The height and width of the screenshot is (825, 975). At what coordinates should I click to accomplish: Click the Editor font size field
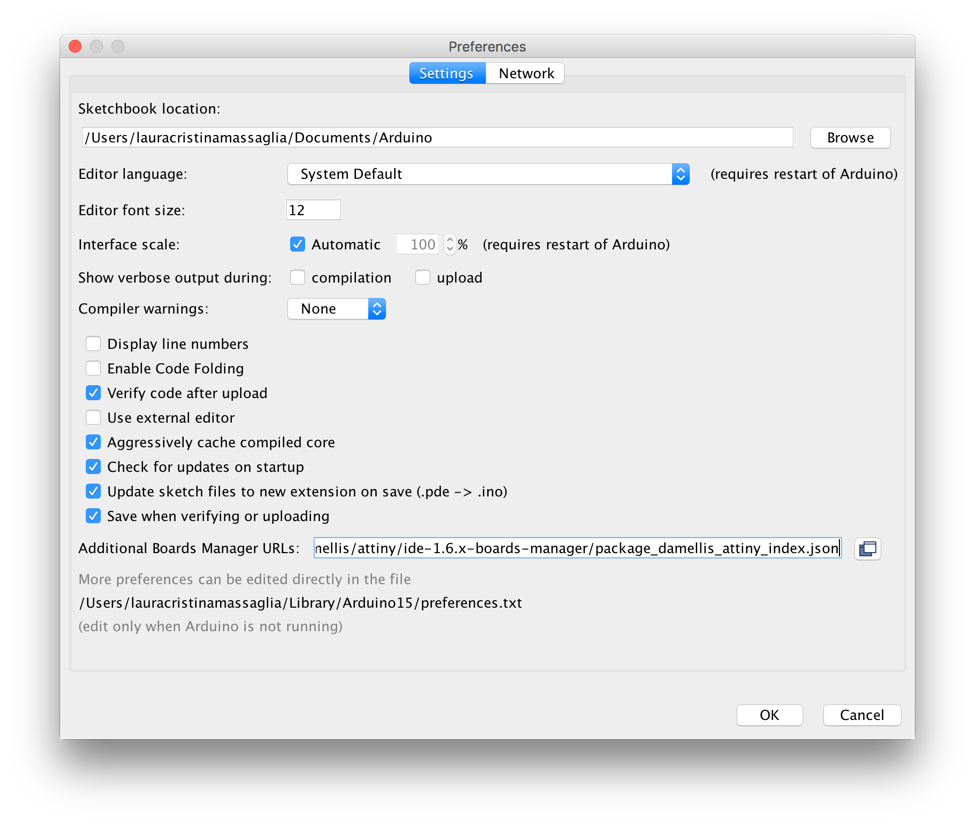[x=313, y=210]
